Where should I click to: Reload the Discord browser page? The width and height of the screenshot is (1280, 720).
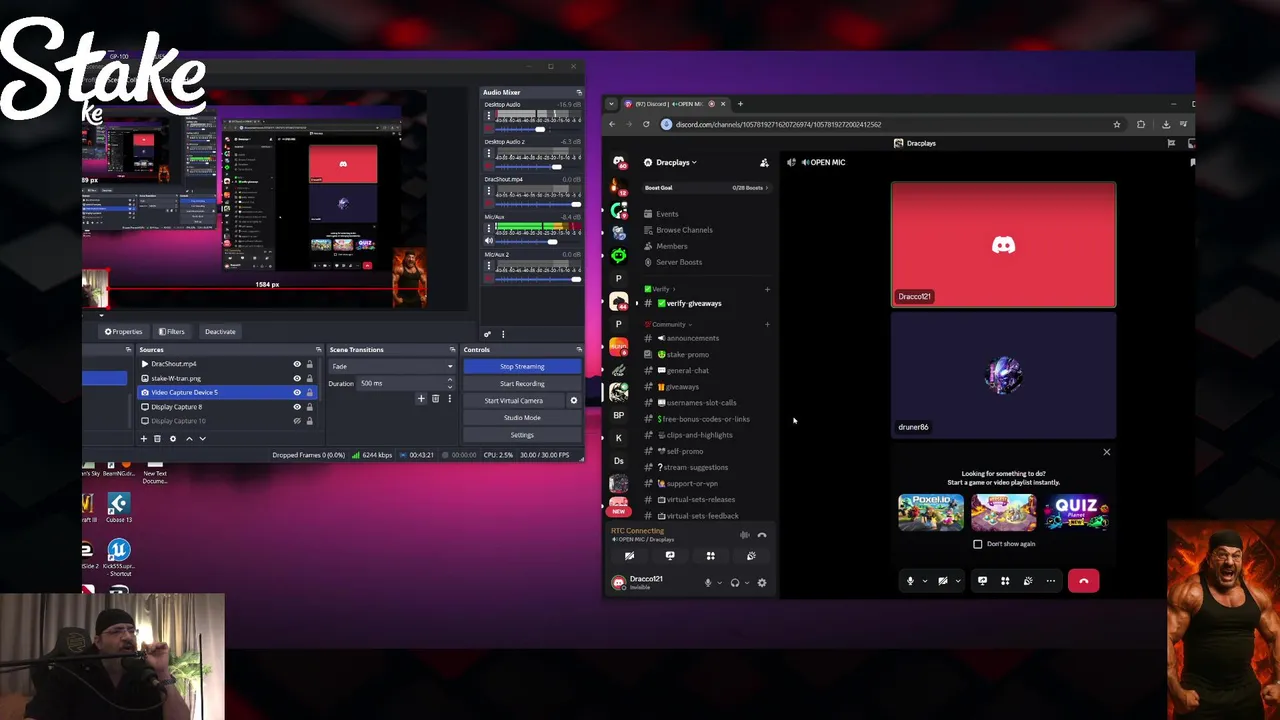coord(646,124)
